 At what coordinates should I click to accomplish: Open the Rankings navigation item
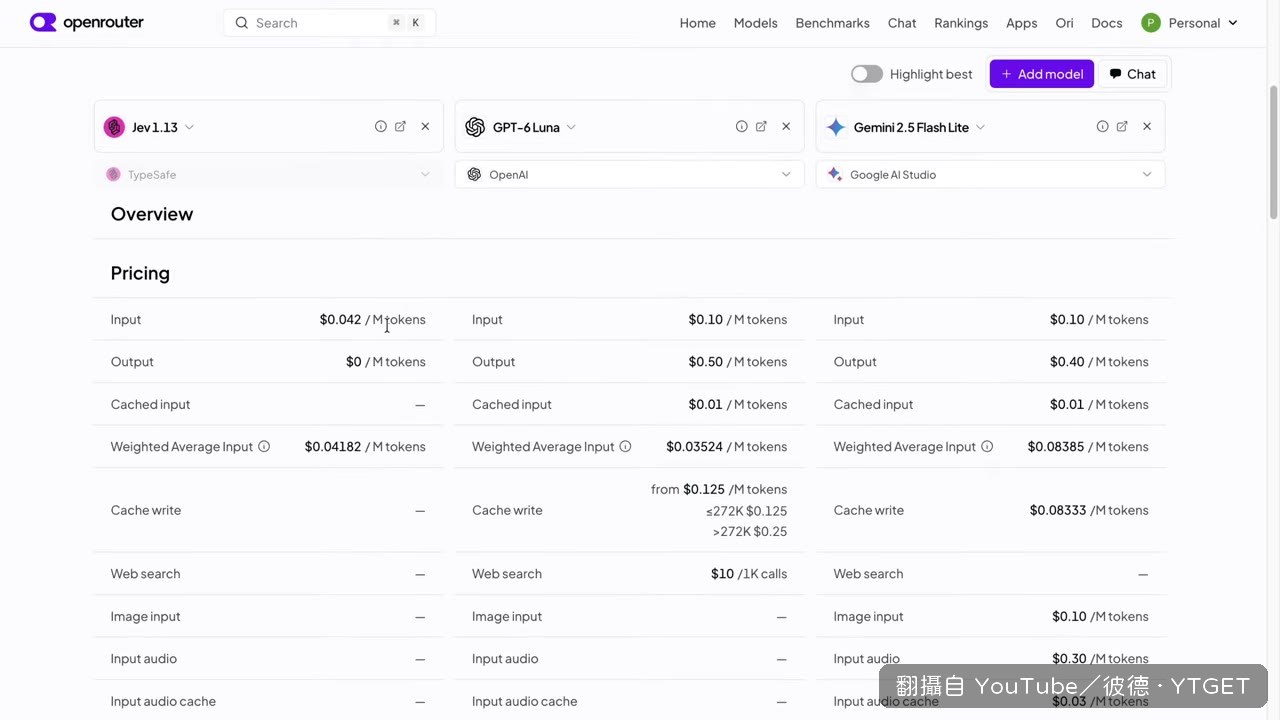(961, 23)
